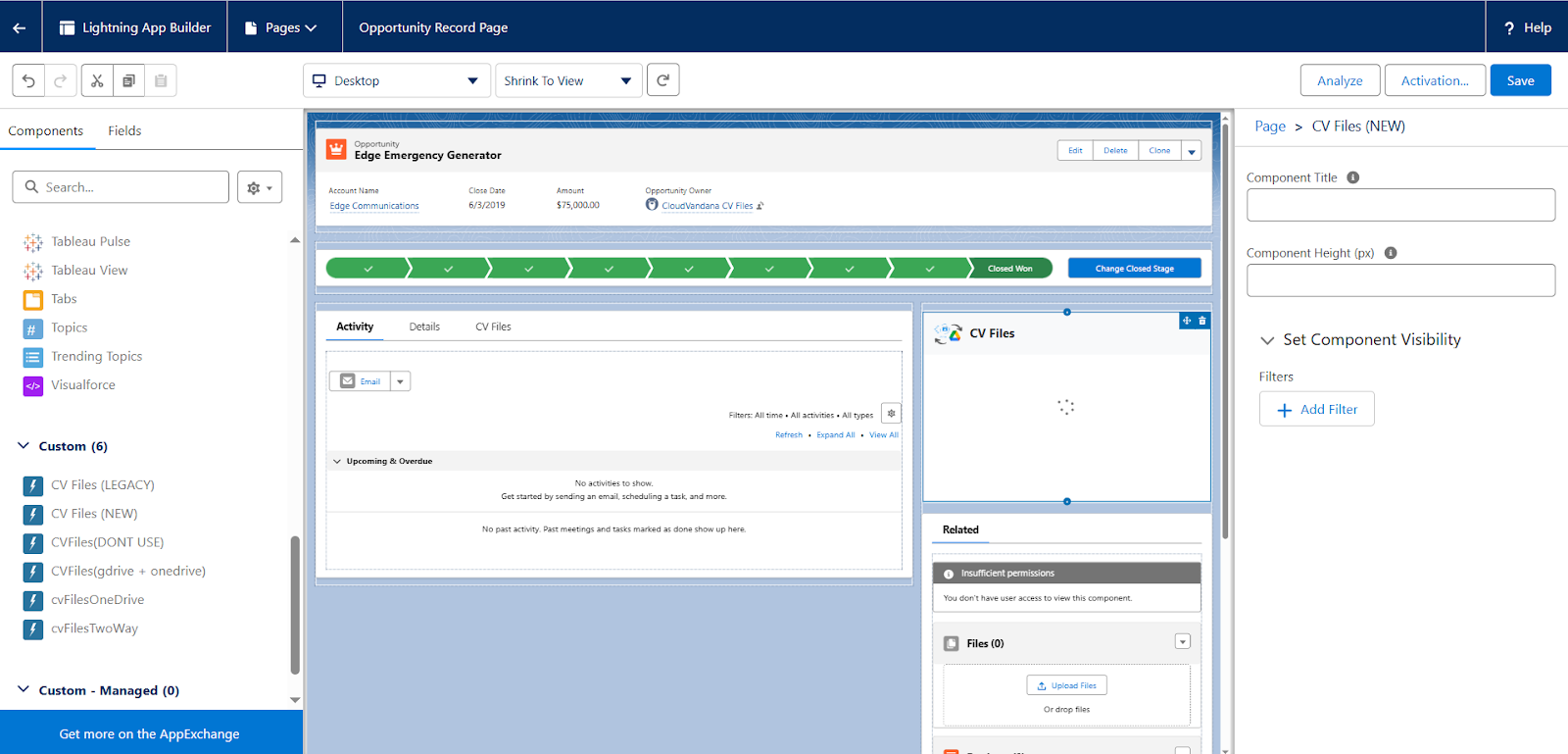
Task: Click the Save button
Action: 1520,80
